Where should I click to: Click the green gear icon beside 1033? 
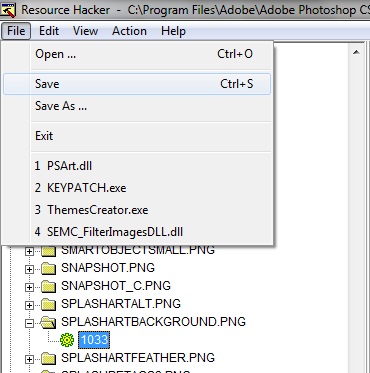(67, 340)
